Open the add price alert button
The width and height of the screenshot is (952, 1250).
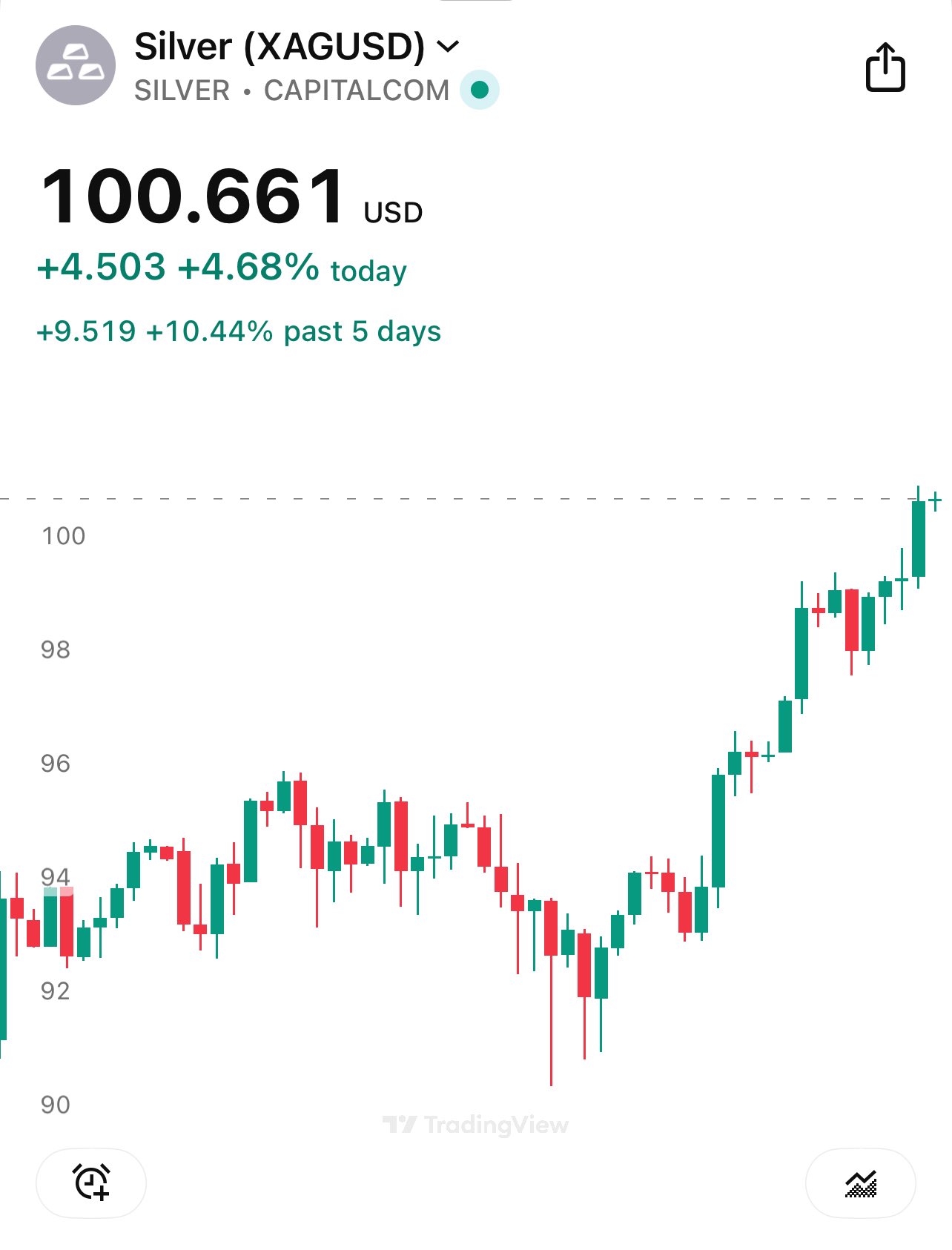tap(91, 1183)
